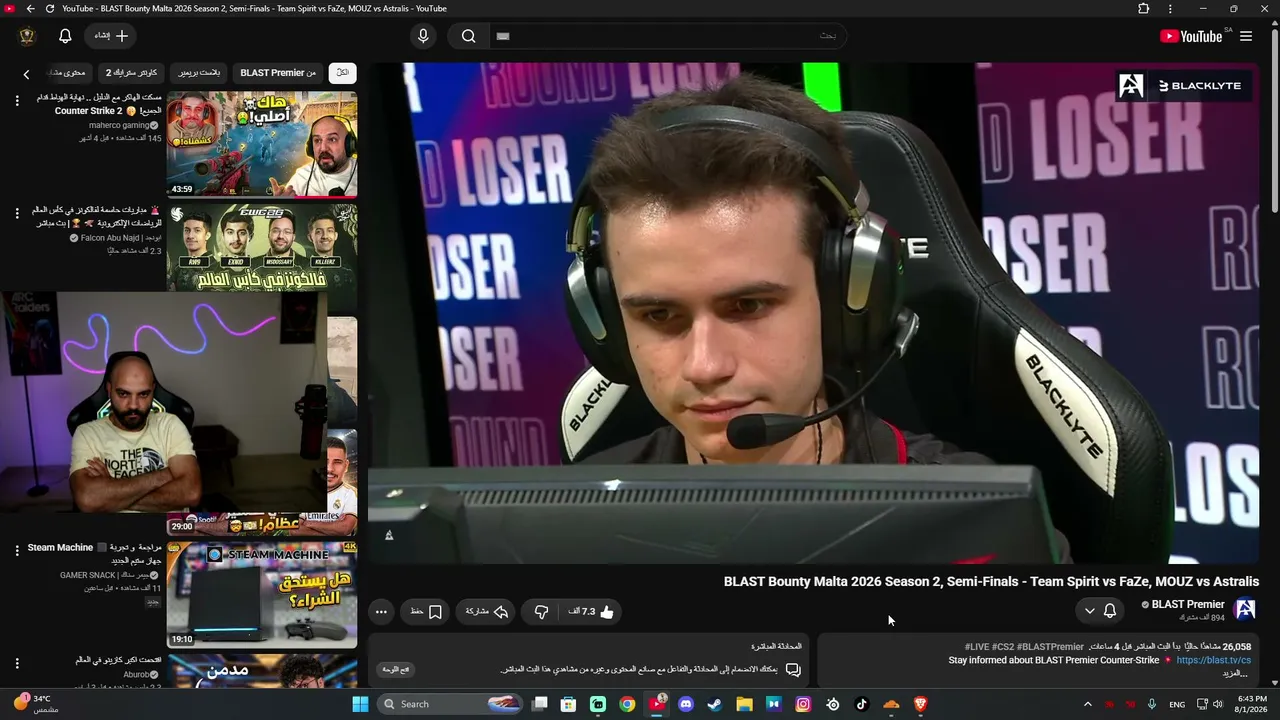This screenshot has width=1280, height=720.
Task: Open the weather widget showing 34°C
Action: [35, 704]
